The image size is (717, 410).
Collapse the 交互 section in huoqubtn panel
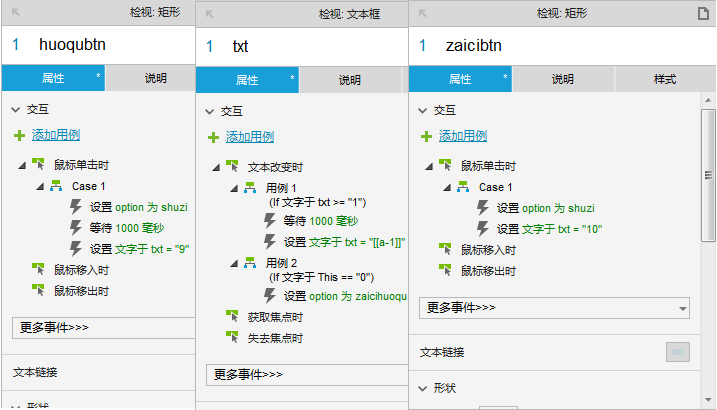click(16, 110)
